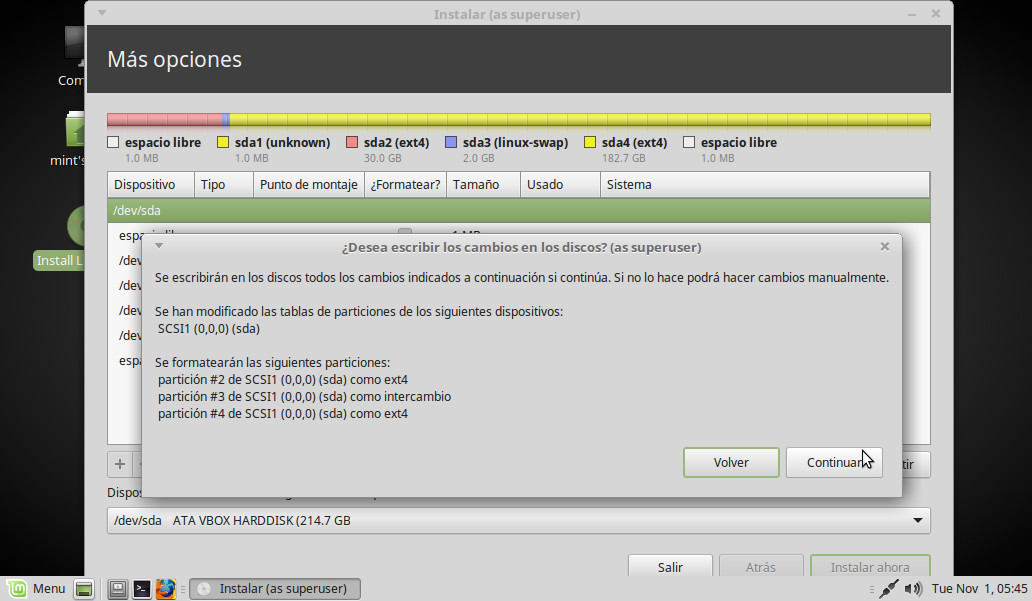Click the red sda2 (ext4) legend swatch
Viewport: 1032px width, 601px height.
pos(352,143)
